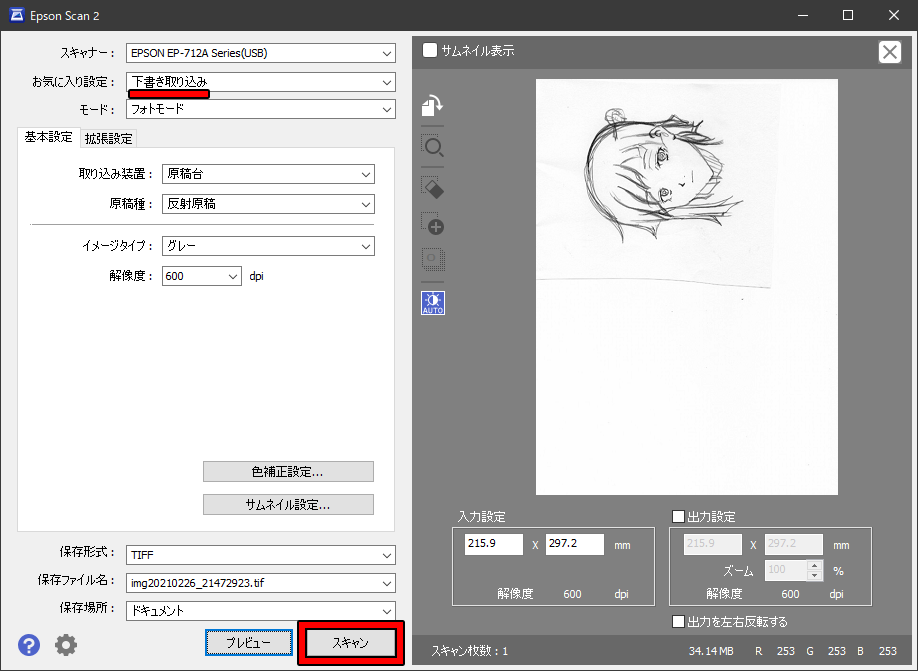
Task: Open the モード dropdown
Action: click(261, 109)
